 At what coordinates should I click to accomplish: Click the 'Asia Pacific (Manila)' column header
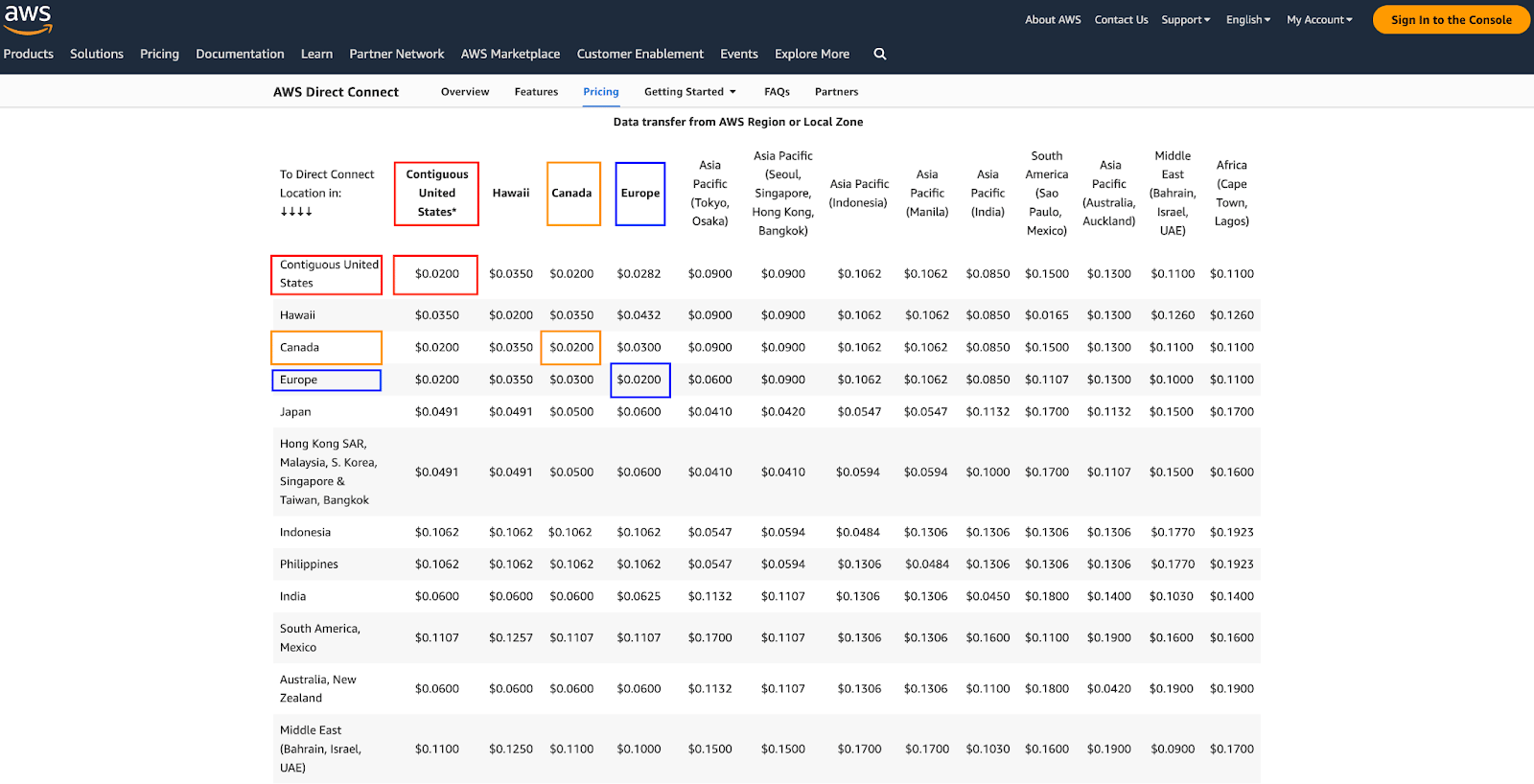pos(927,194)
